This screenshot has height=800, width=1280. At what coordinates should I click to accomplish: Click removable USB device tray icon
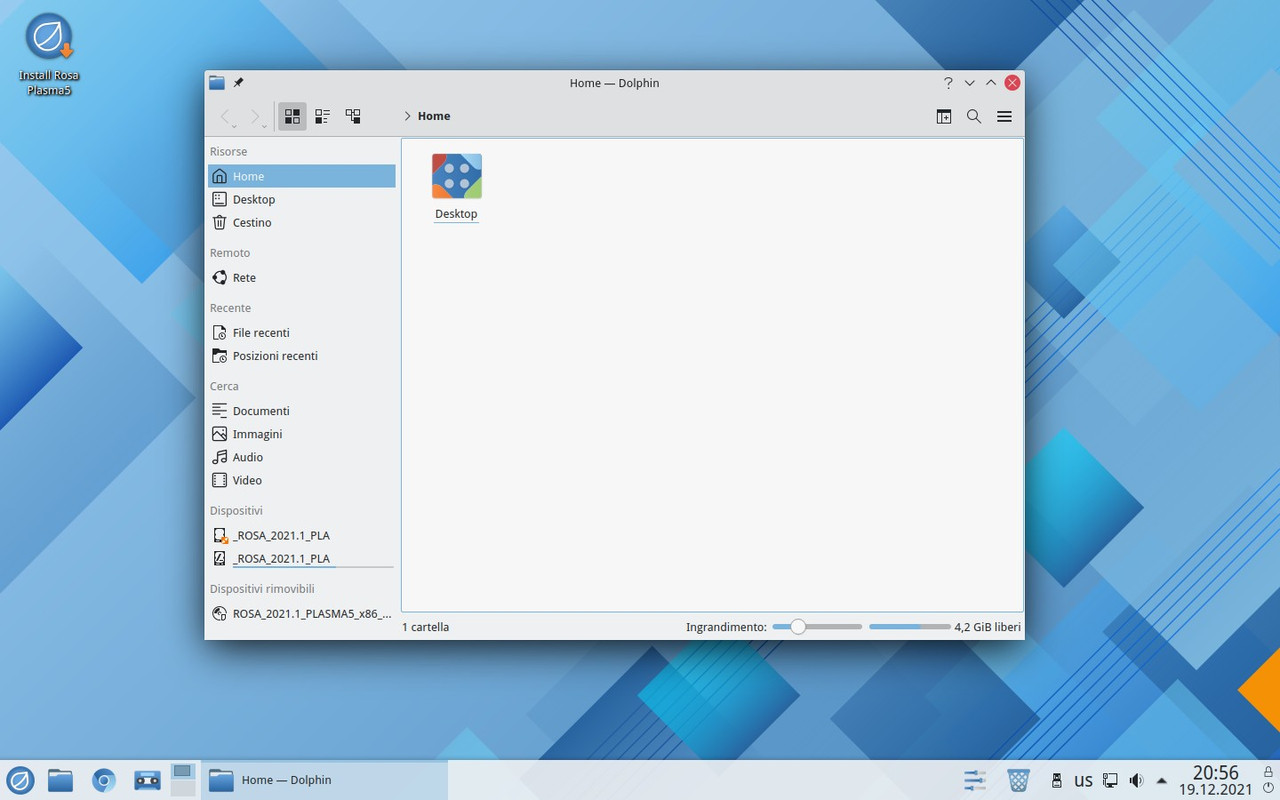tap(1057, 780)
